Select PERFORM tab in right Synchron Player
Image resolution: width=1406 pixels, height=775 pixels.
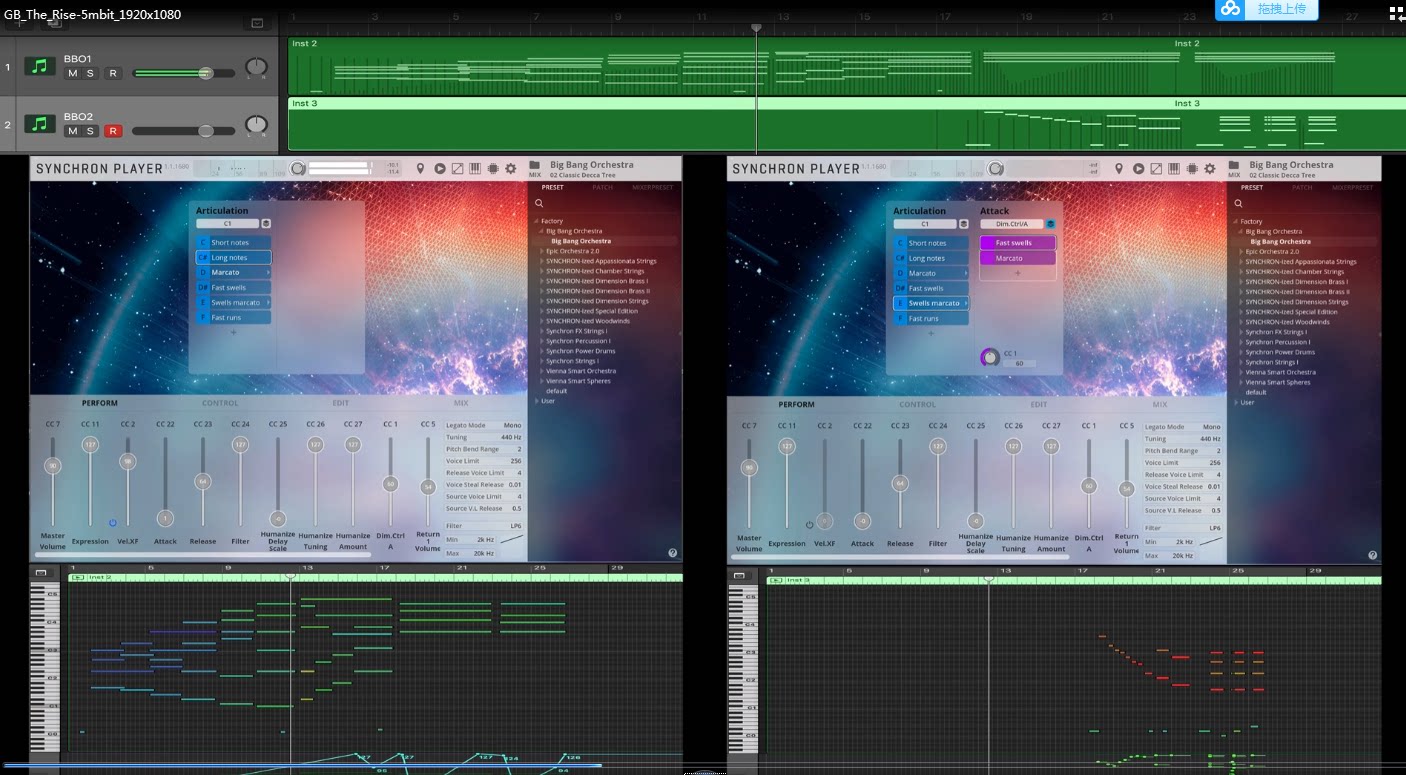pos(797,404)
